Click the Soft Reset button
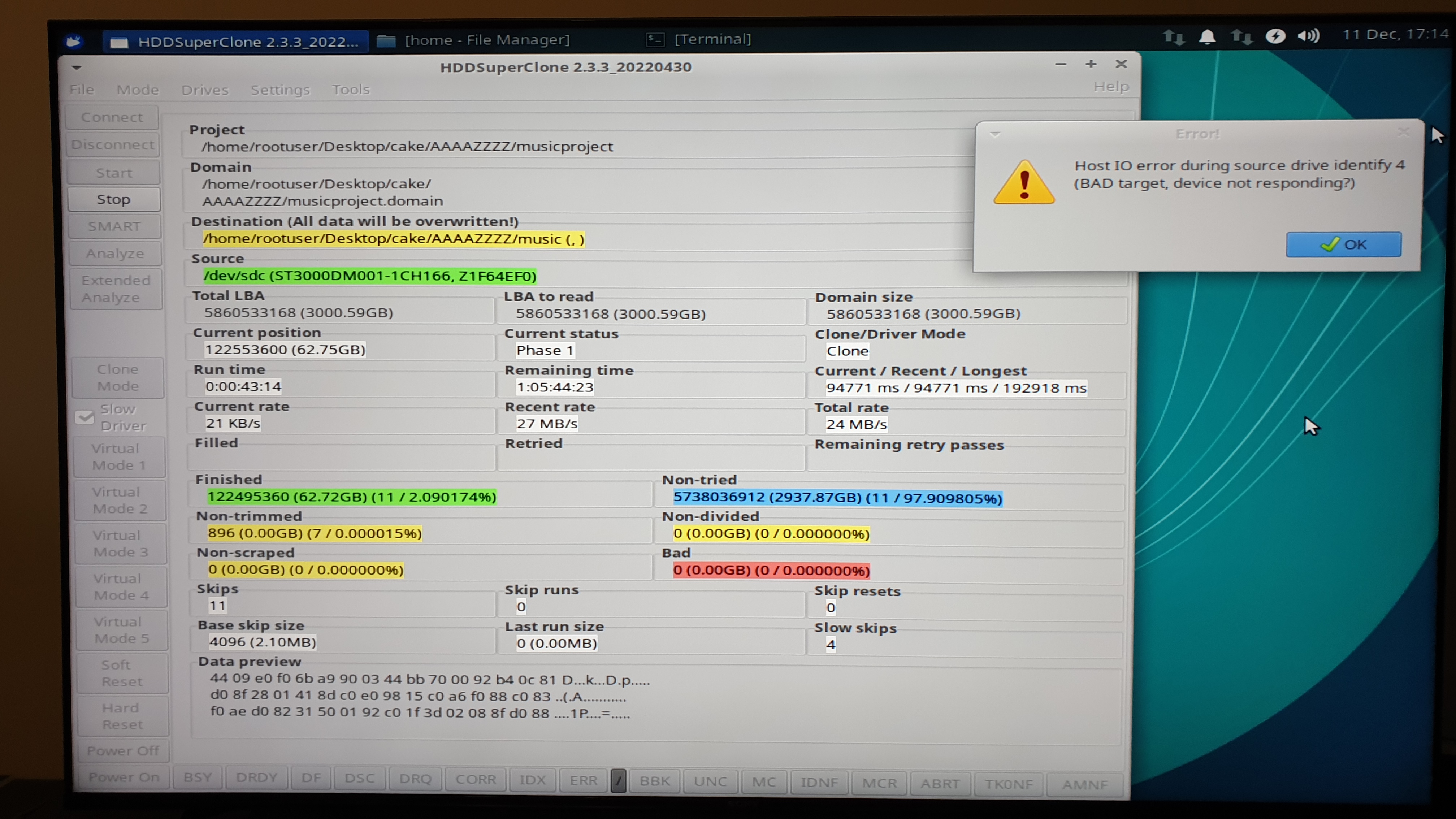 [123, 673]
